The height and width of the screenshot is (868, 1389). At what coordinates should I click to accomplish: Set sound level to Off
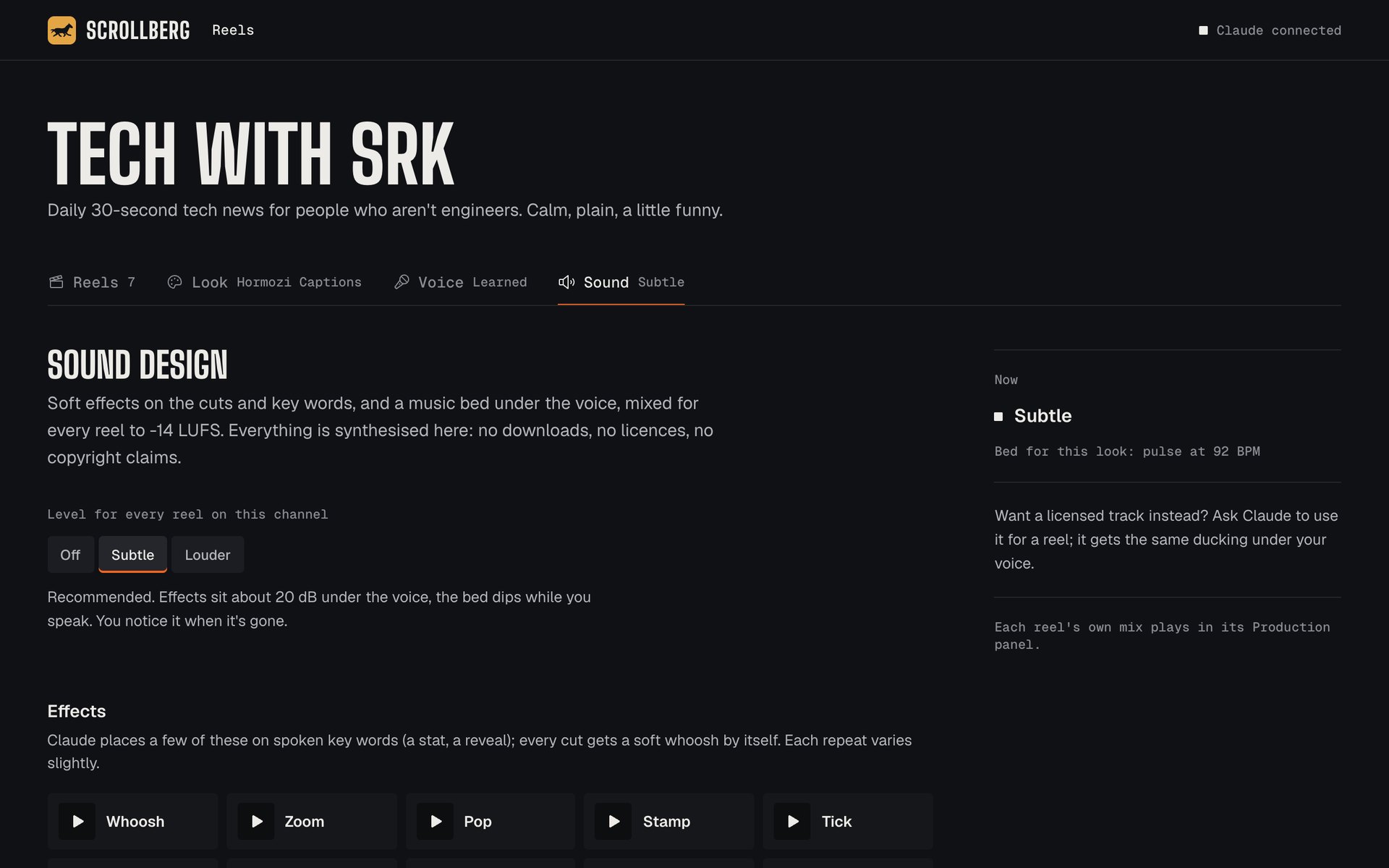point(70,555)
